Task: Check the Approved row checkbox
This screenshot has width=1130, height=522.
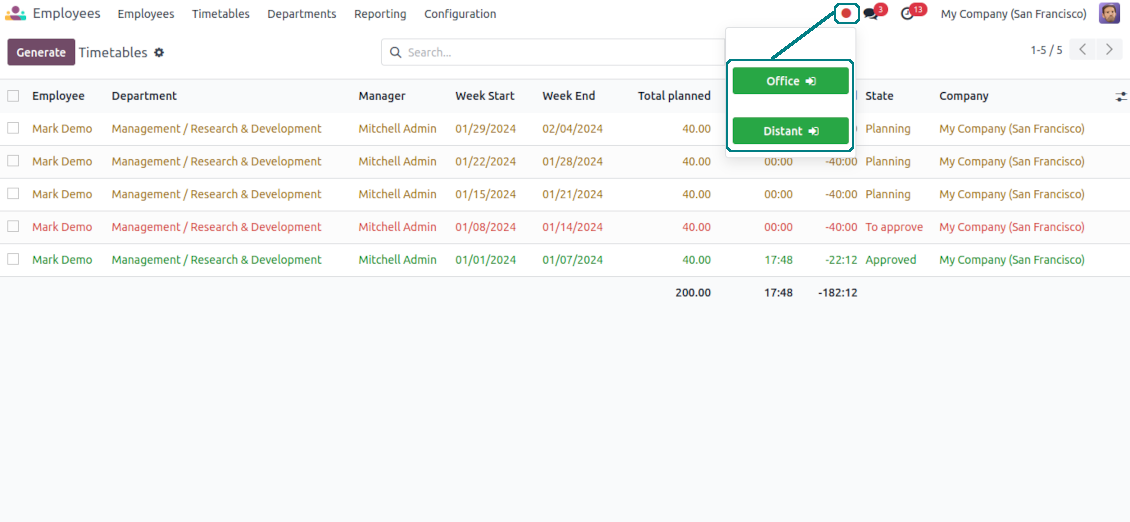Action: pyautogui.click(x=13, y=259)
